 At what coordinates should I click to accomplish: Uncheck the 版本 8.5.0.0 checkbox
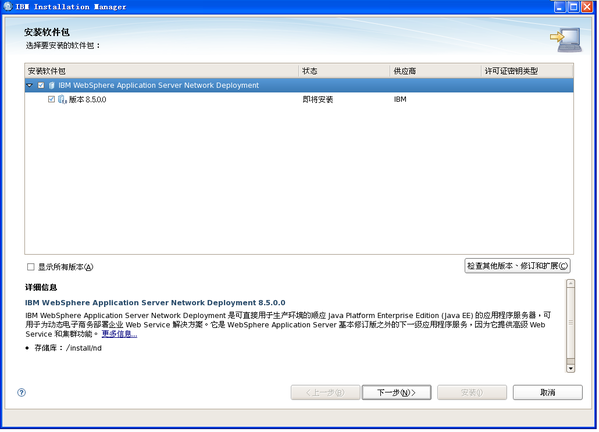click(x=52, y=99)
